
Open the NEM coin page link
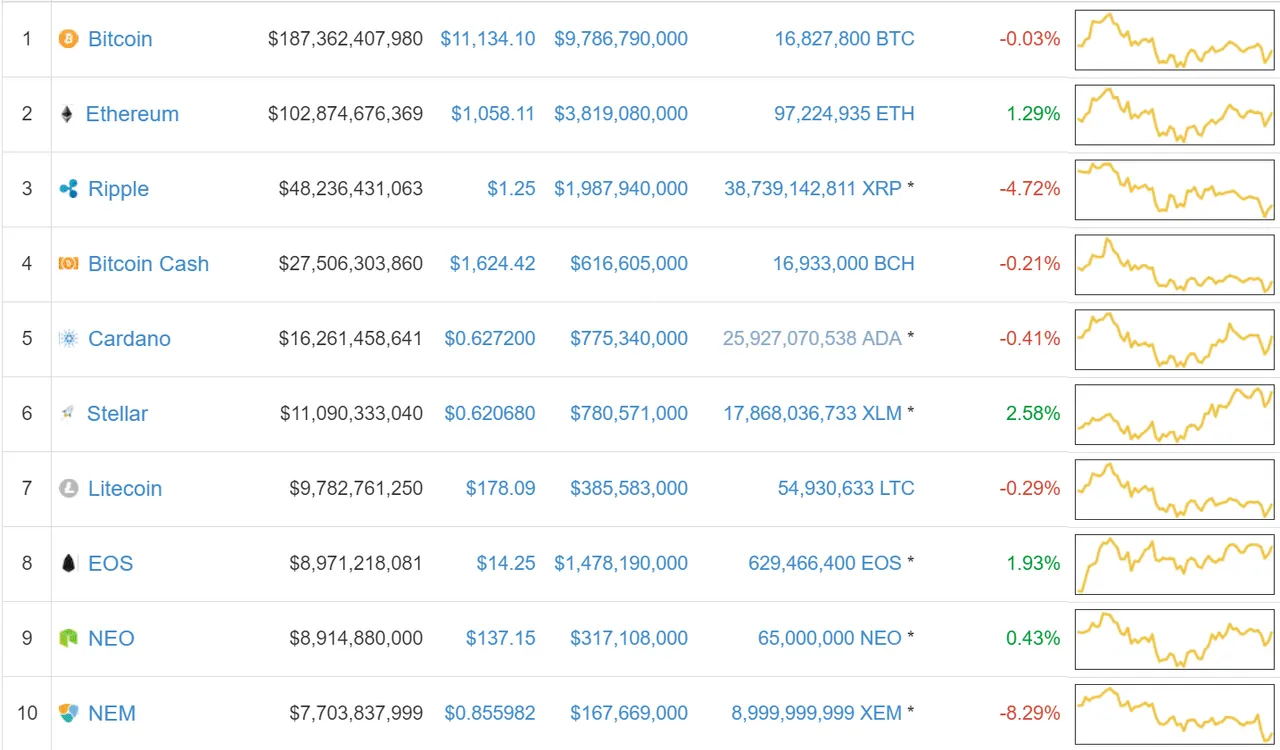pyautogui.click(x=112, y=714)
